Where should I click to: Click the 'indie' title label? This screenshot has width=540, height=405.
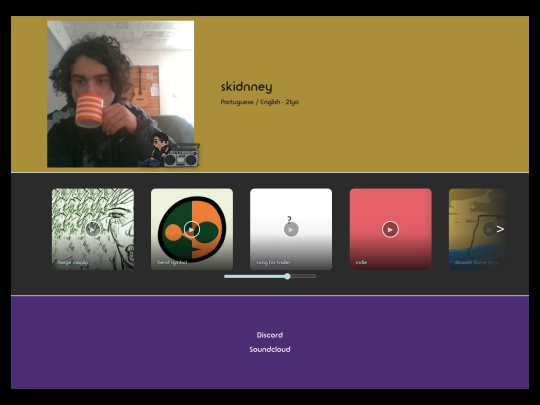tap(361, 262)
